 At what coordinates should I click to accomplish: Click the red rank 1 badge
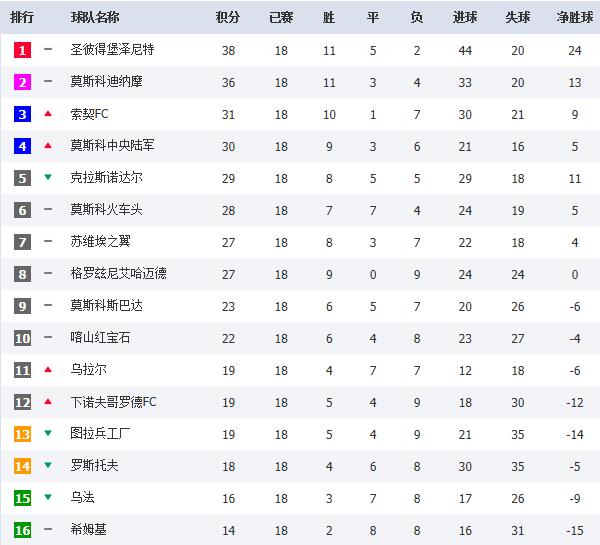pyautogui.click(x=22, y=50)
